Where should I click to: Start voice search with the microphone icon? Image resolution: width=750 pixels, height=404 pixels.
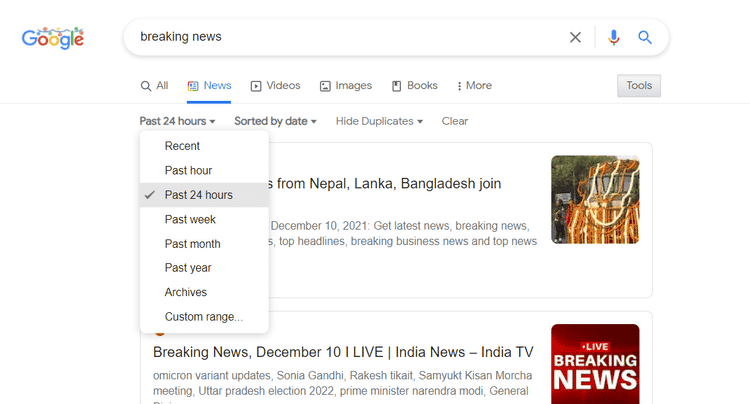click(614, 37)
